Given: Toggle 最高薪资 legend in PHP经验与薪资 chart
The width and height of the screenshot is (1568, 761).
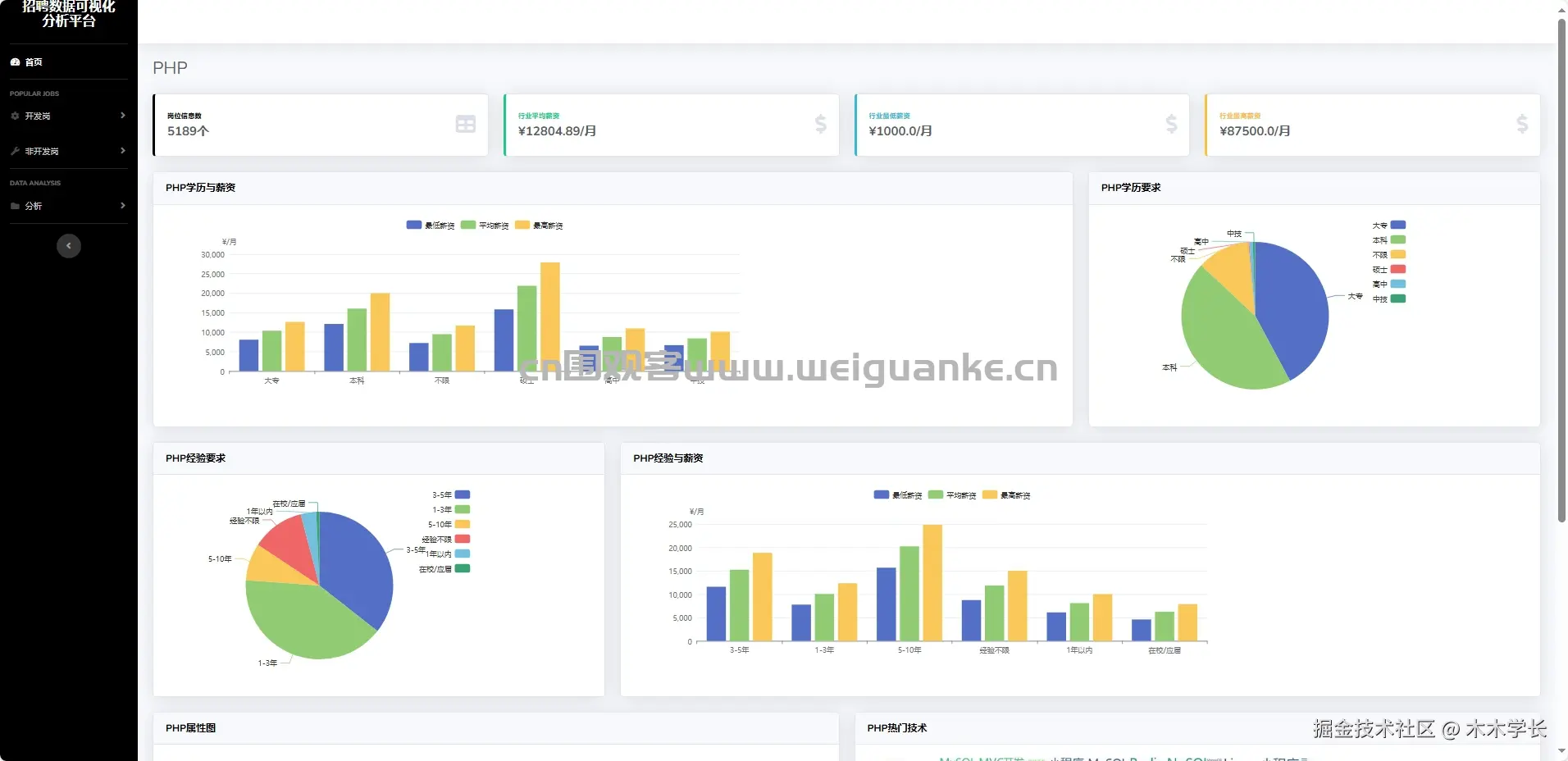Looking at the screenshot, I should pos(1006,495).
